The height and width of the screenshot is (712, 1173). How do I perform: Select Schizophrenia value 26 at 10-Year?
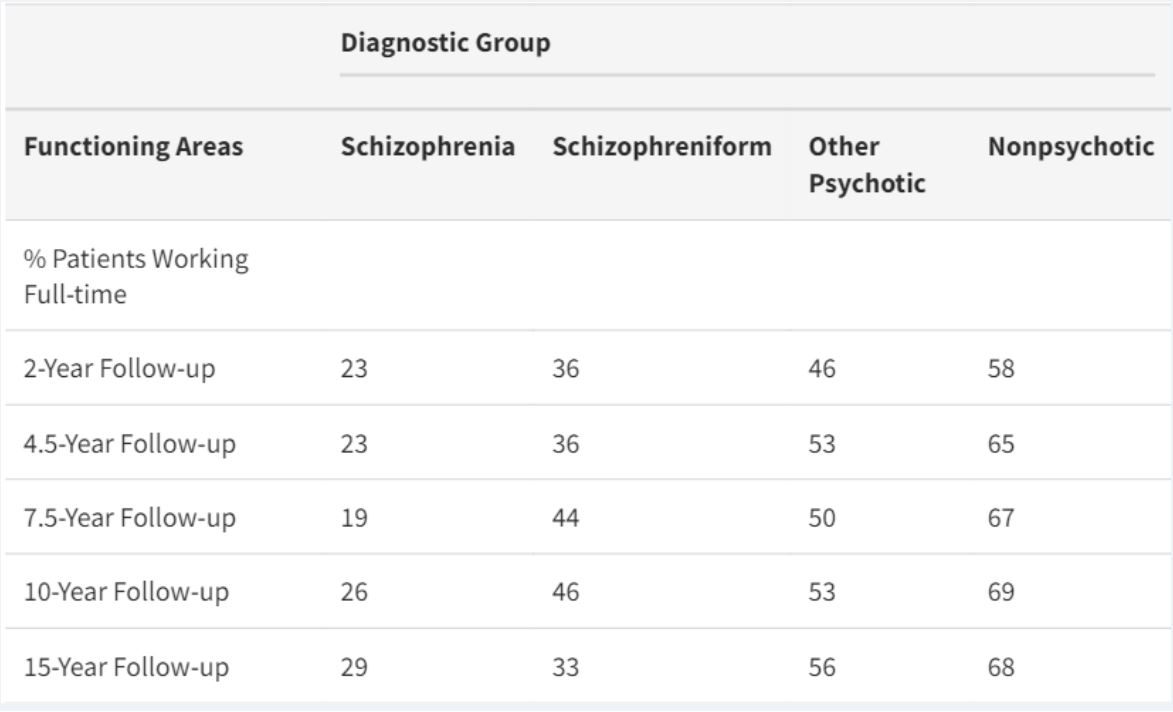(354, 592)
